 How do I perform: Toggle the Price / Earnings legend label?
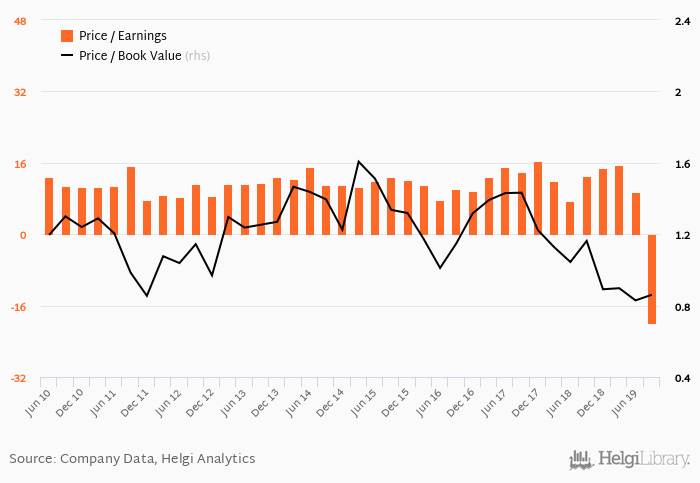click(122, 35)
